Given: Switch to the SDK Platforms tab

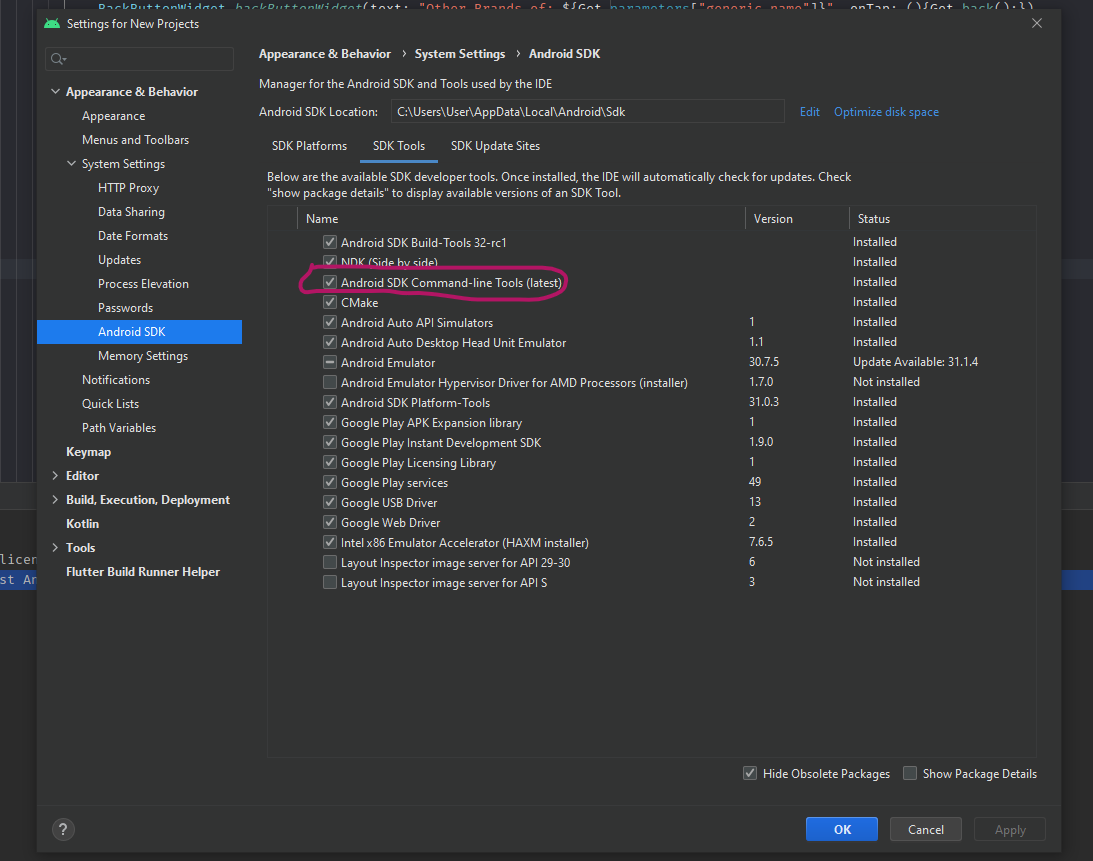Looking at the screenshot, I should click(x=309, y=146).
